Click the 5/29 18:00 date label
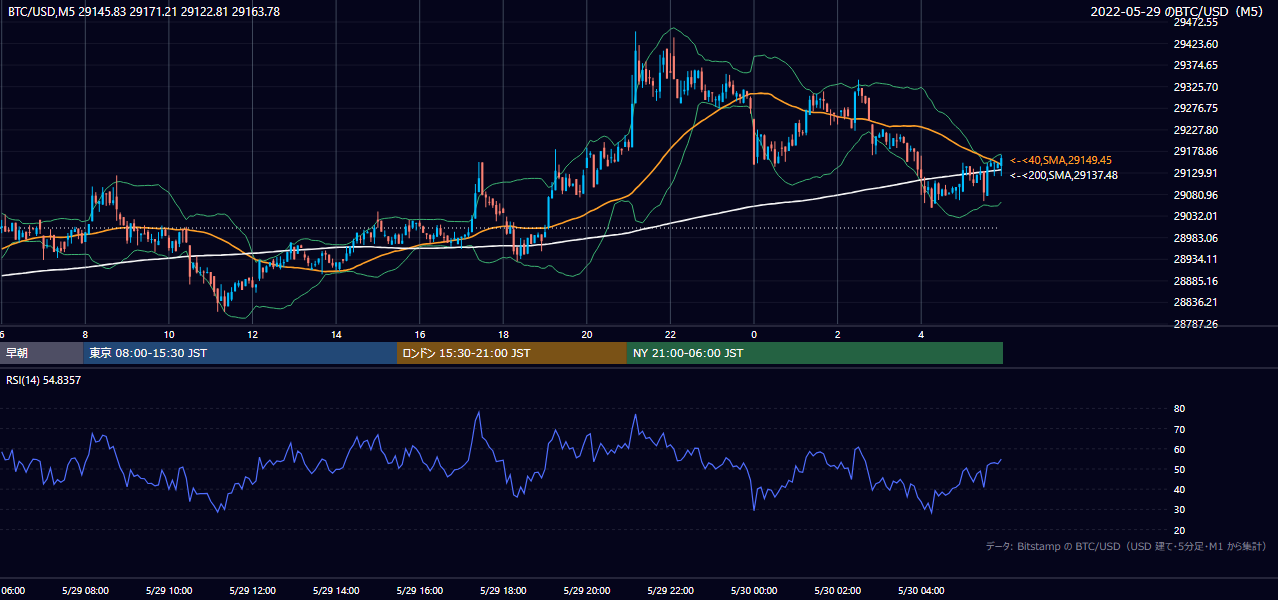 [504, 590]
